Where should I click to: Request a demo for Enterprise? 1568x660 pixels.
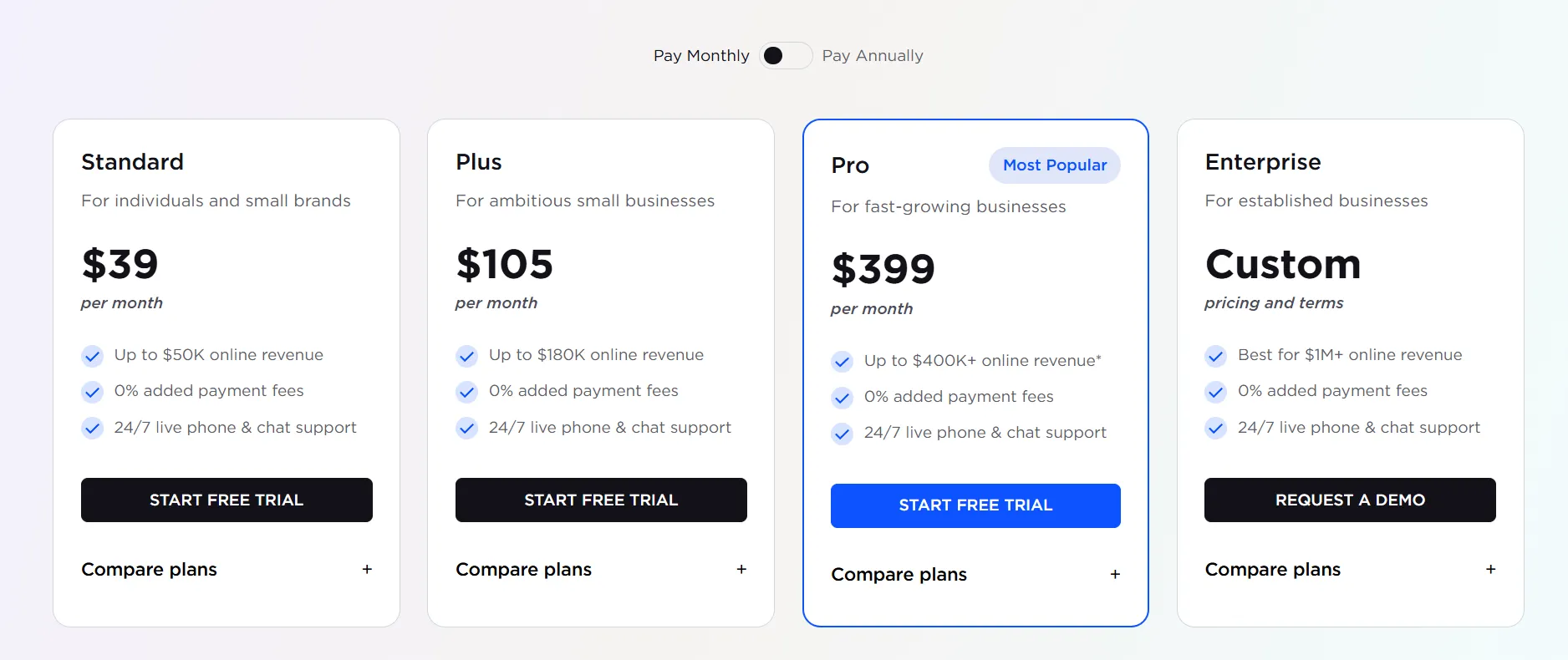pos(1349,500)
